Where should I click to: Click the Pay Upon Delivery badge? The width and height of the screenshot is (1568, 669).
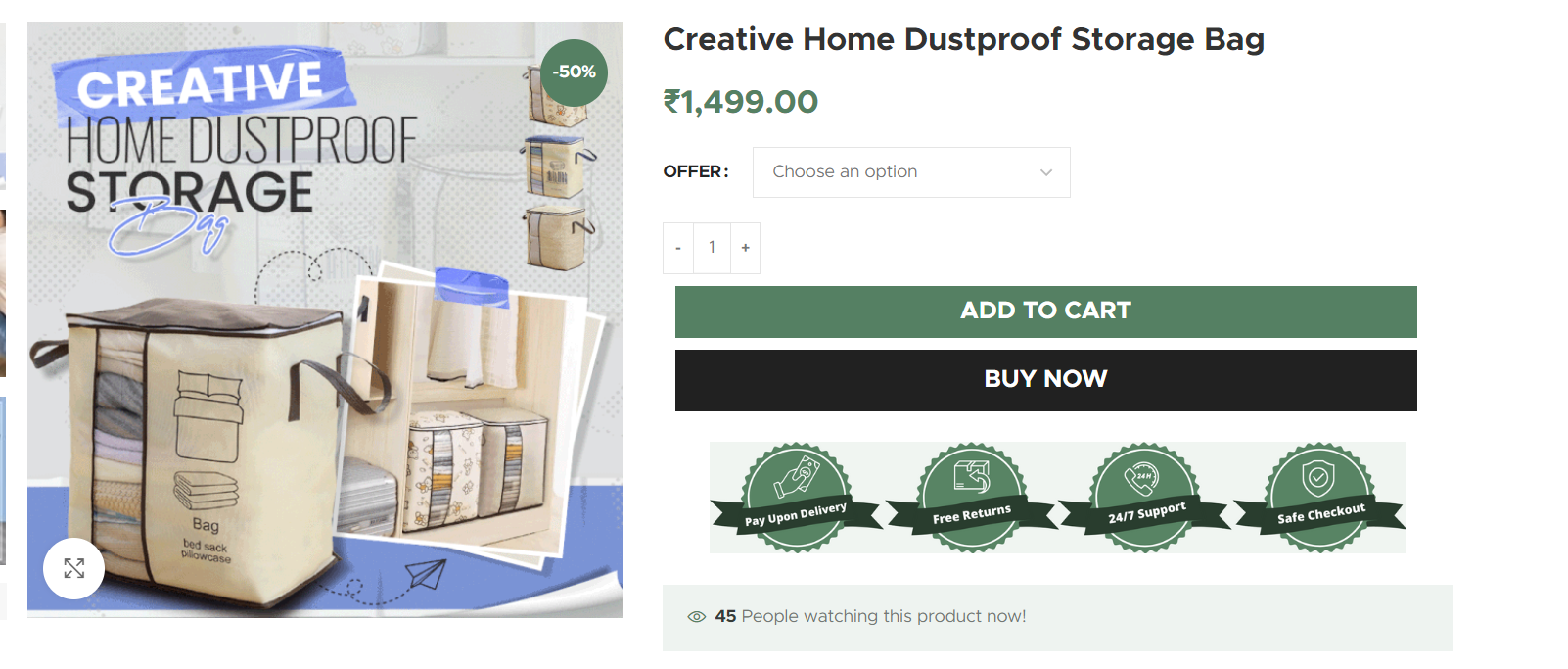pos(796,498)
